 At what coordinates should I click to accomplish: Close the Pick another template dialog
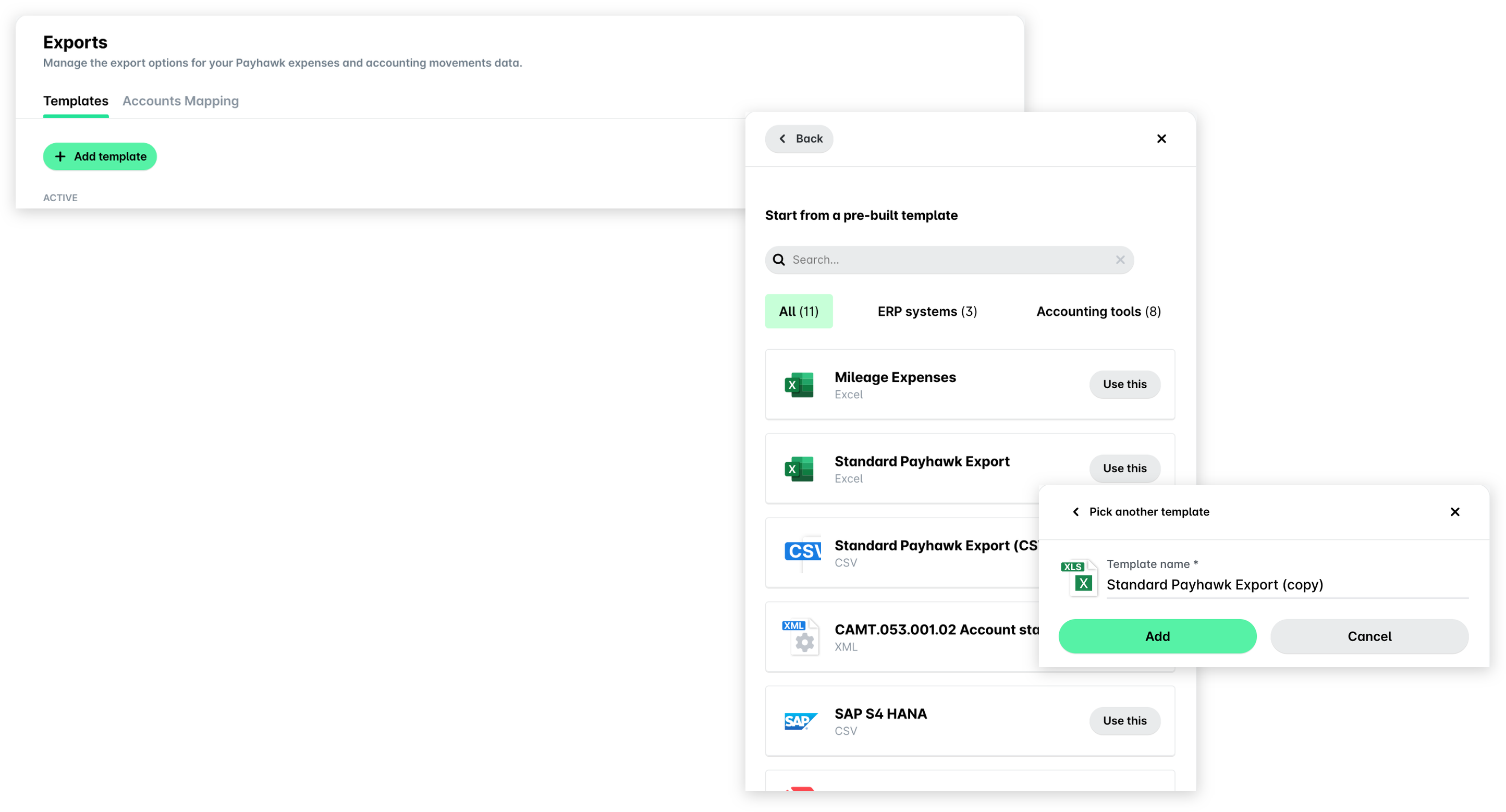pyautogui.click(x=1454, y=511)
